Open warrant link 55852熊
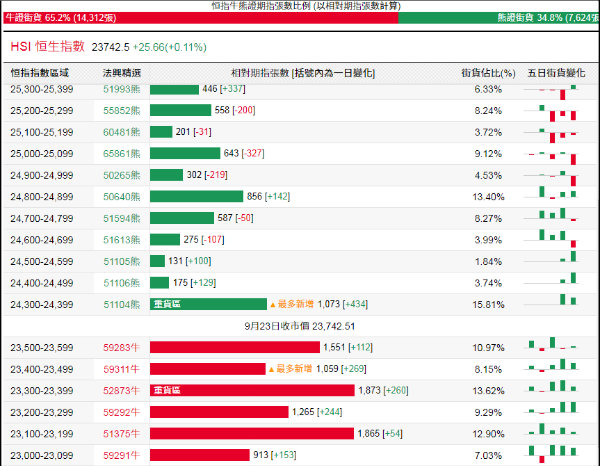Viewport: 600px width, 466px height. 122,111
